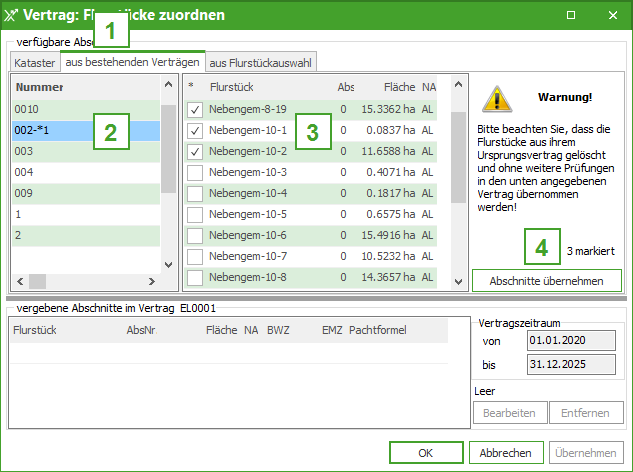Click the app icon in title bar

tap(13, 15)
